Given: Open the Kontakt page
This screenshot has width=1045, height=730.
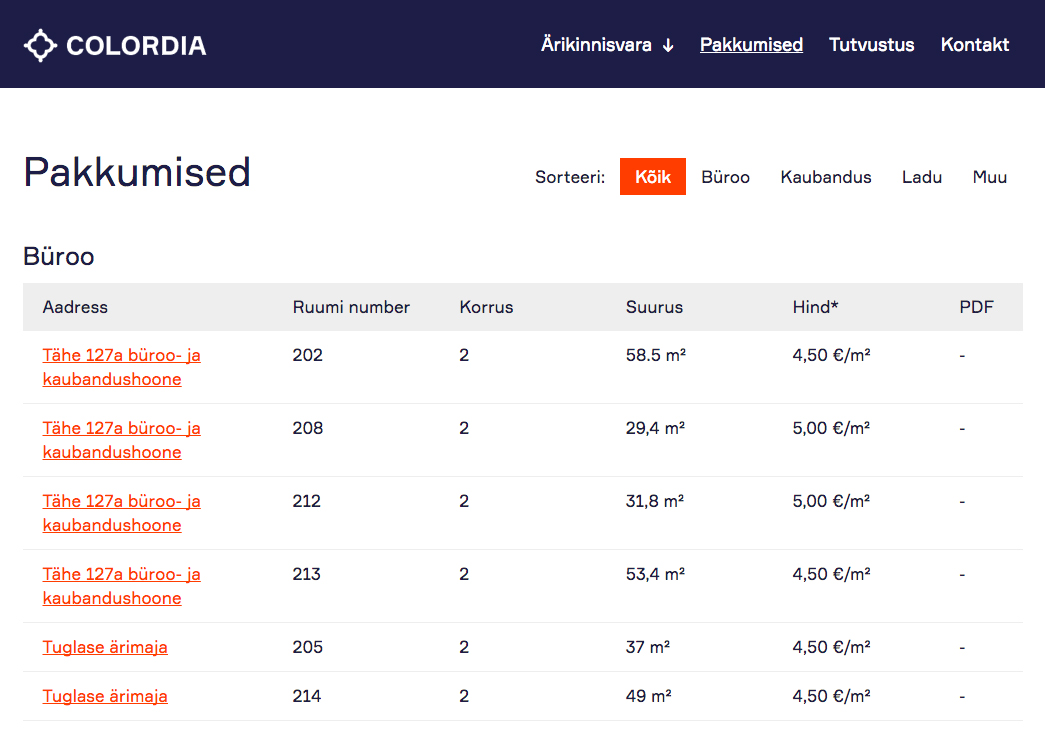Looking at the screenshot, I should pos(974,45).
